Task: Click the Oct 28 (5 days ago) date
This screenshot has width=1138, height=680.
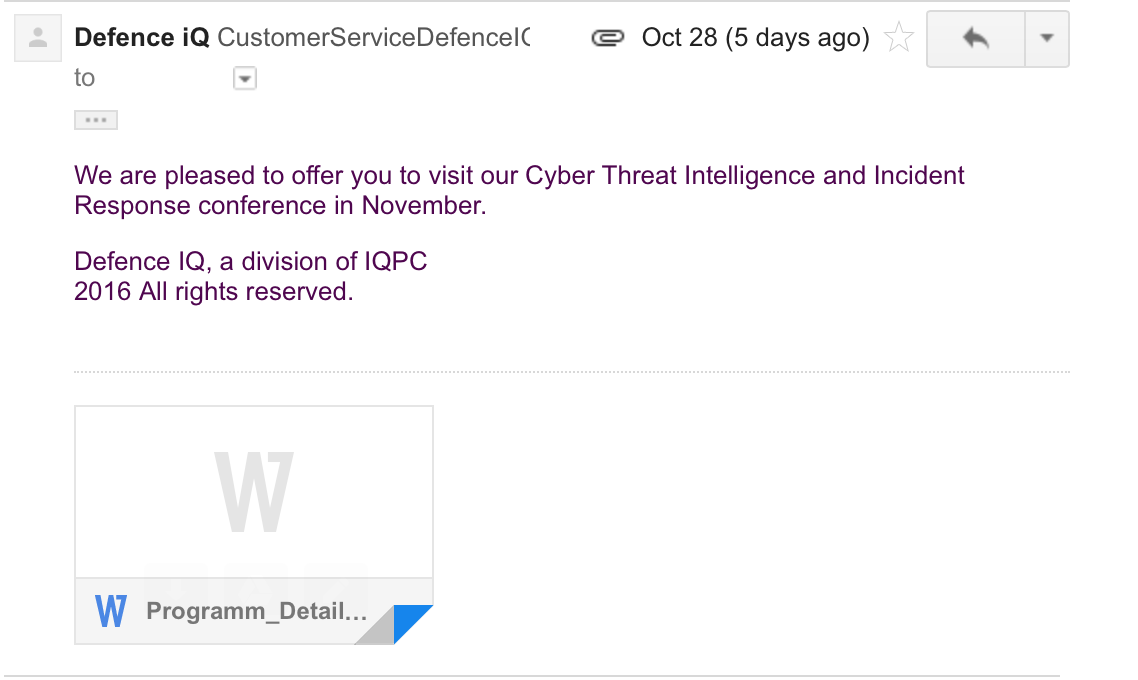Action: coord(755,38)
